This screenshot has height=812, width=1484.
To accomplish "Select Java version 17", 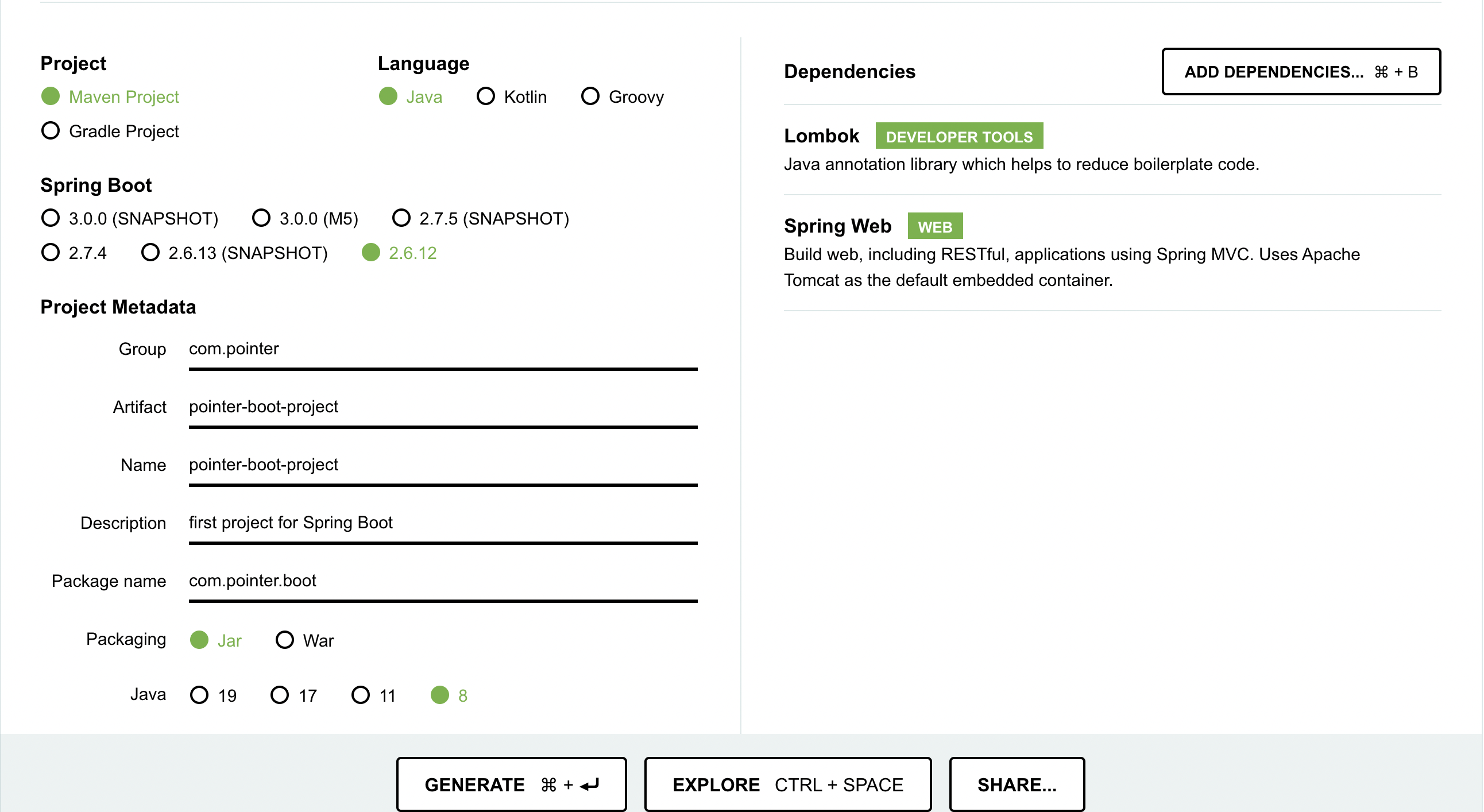I will click(280, 695).
